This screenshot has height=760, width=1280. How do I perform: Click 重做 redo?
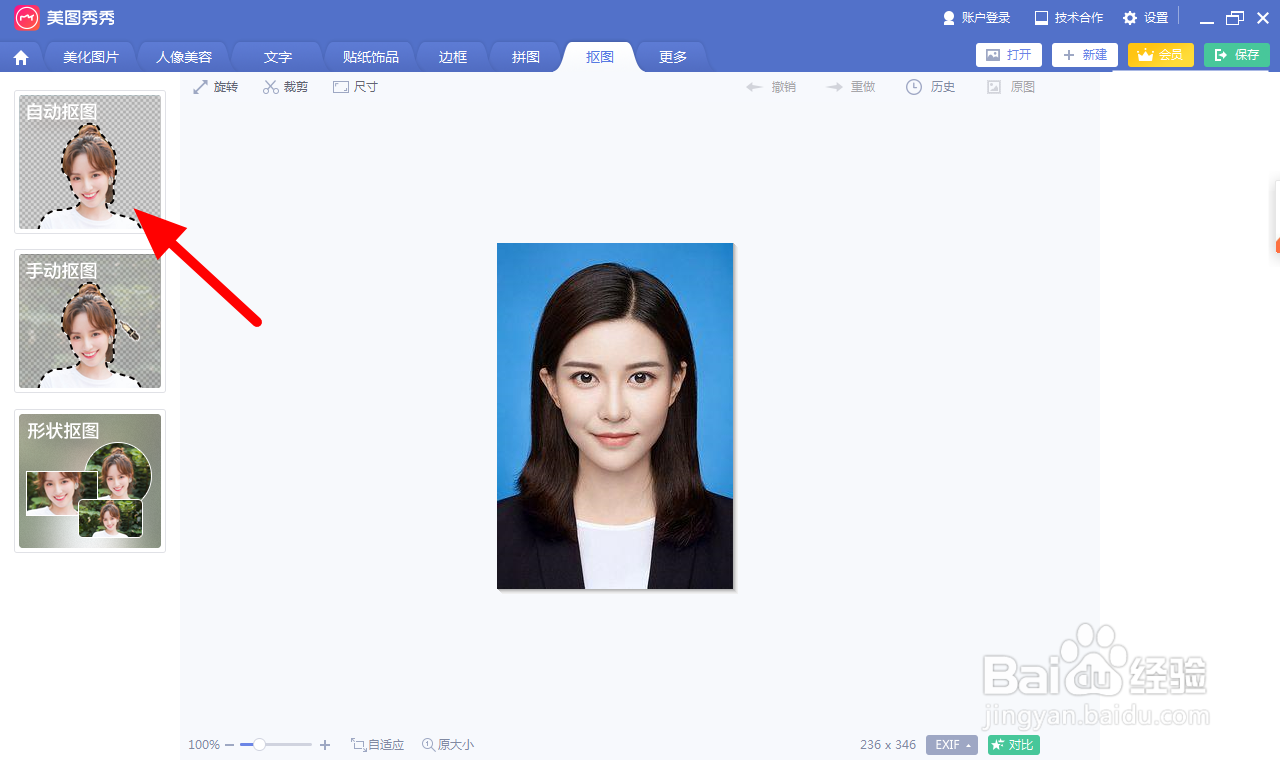851,87
